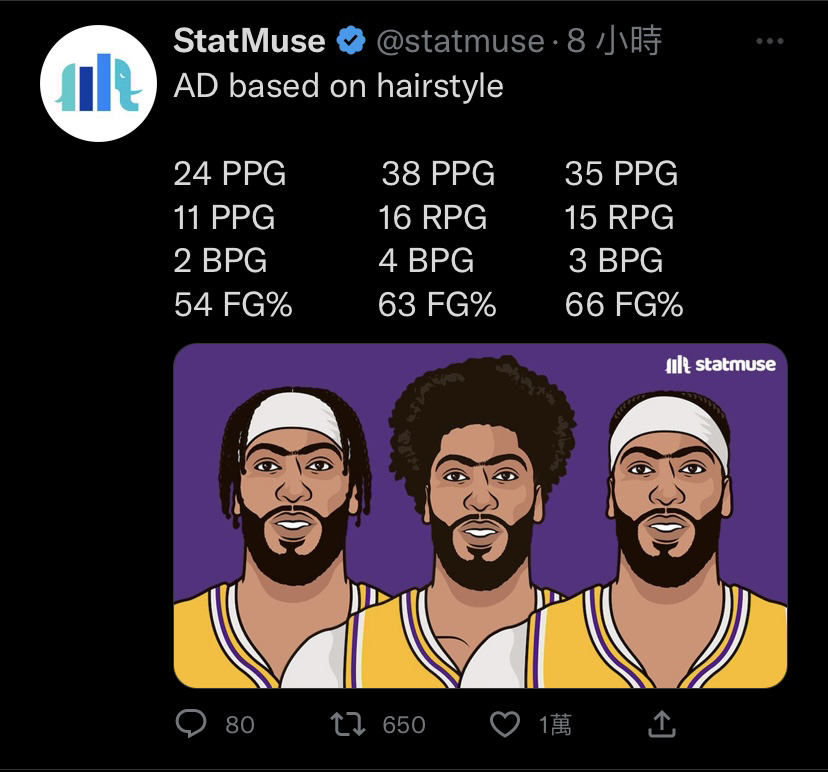Viewport: 828px width, 772px height.
Task: Click the retweet arrows icon
Action: click(347, 724)
